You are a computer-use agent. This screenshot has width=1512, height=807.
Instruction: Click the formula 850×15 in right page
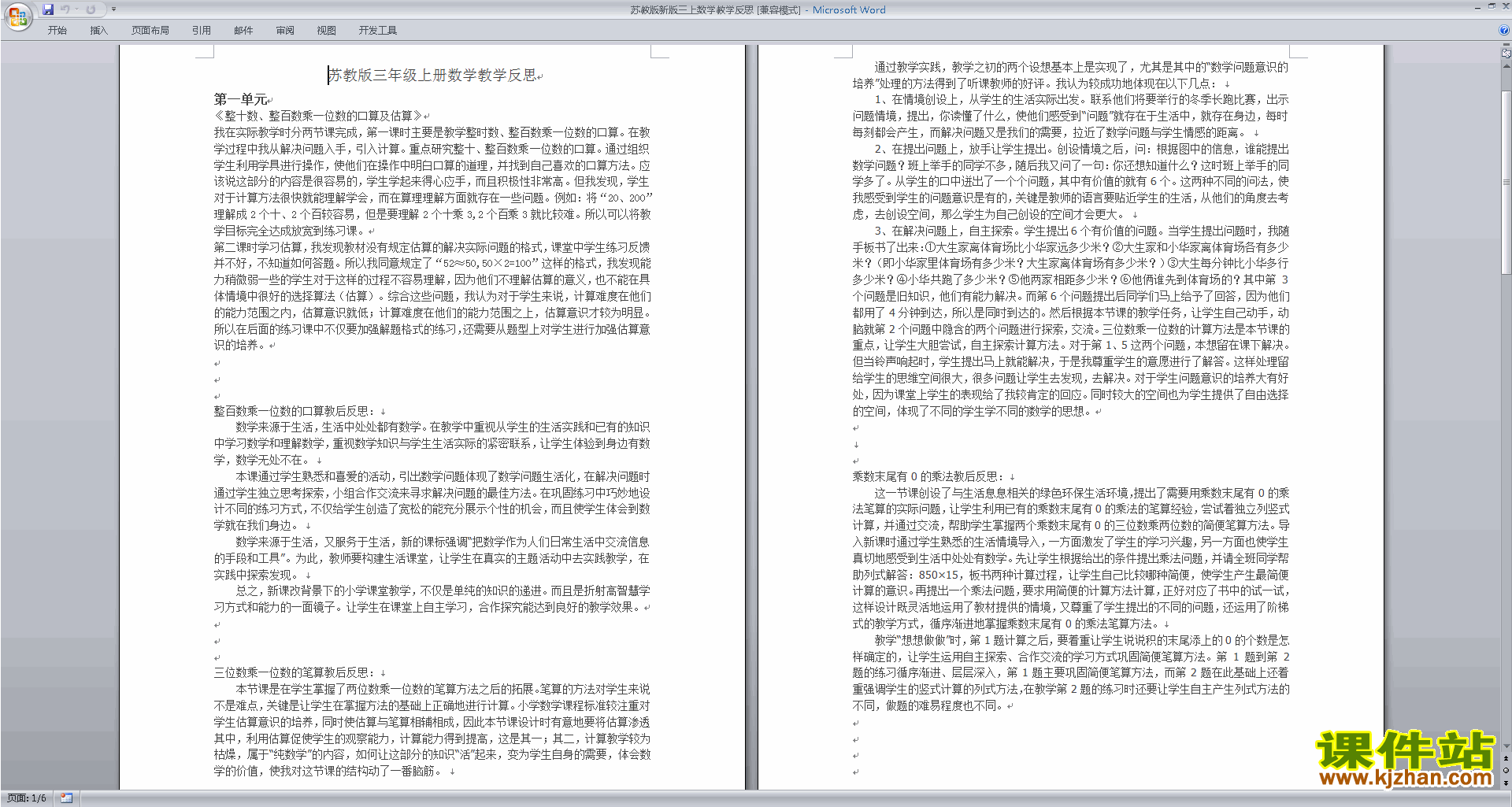(x=939, y=575)
